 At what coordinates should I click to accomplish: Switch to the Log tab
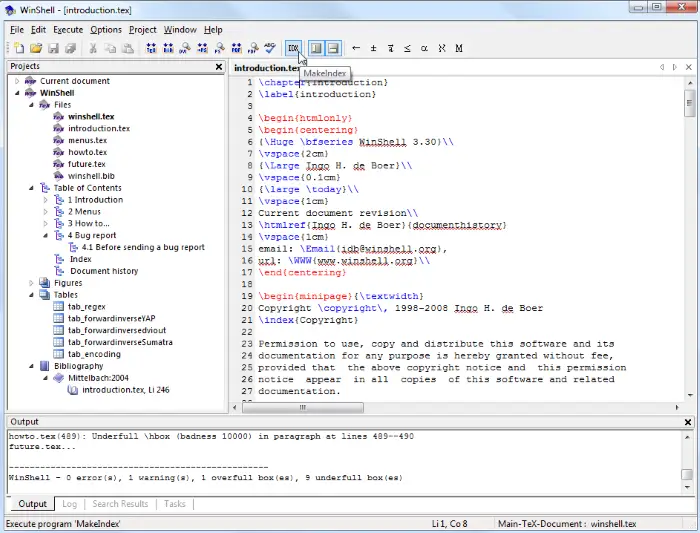70,504
